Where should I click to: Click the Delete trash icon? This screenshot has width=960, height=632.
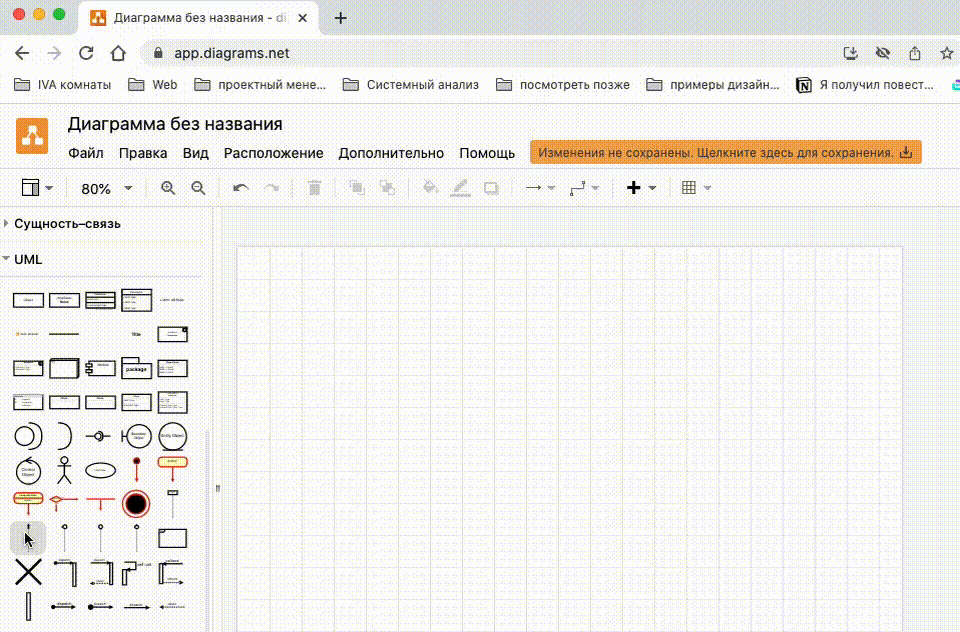click(315, 188)
